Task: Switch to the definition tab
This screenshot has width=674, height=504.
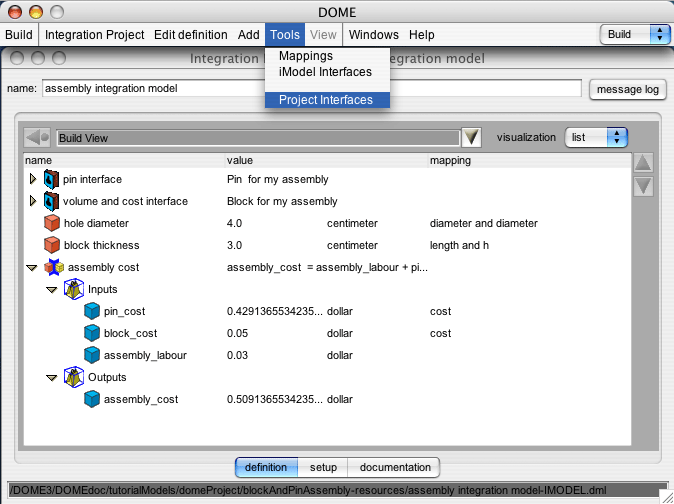Action: click(267, 467)
